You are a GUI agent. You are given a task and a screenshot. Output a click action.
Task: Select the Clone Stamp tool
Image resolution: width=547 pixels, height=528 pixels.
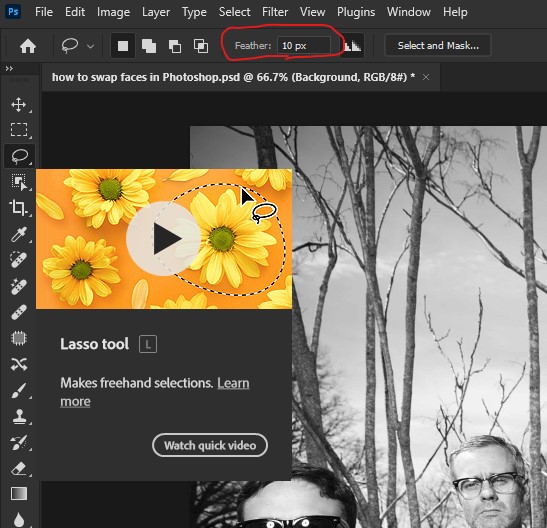(19, 416)
